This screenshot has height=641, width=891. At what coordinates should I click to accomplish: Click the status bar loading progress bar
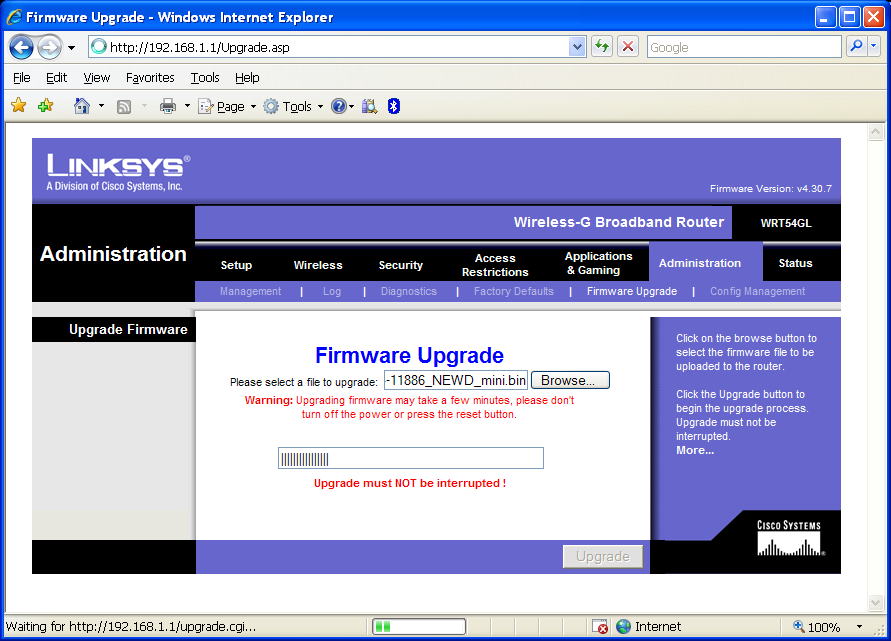(x=419, y=626)
